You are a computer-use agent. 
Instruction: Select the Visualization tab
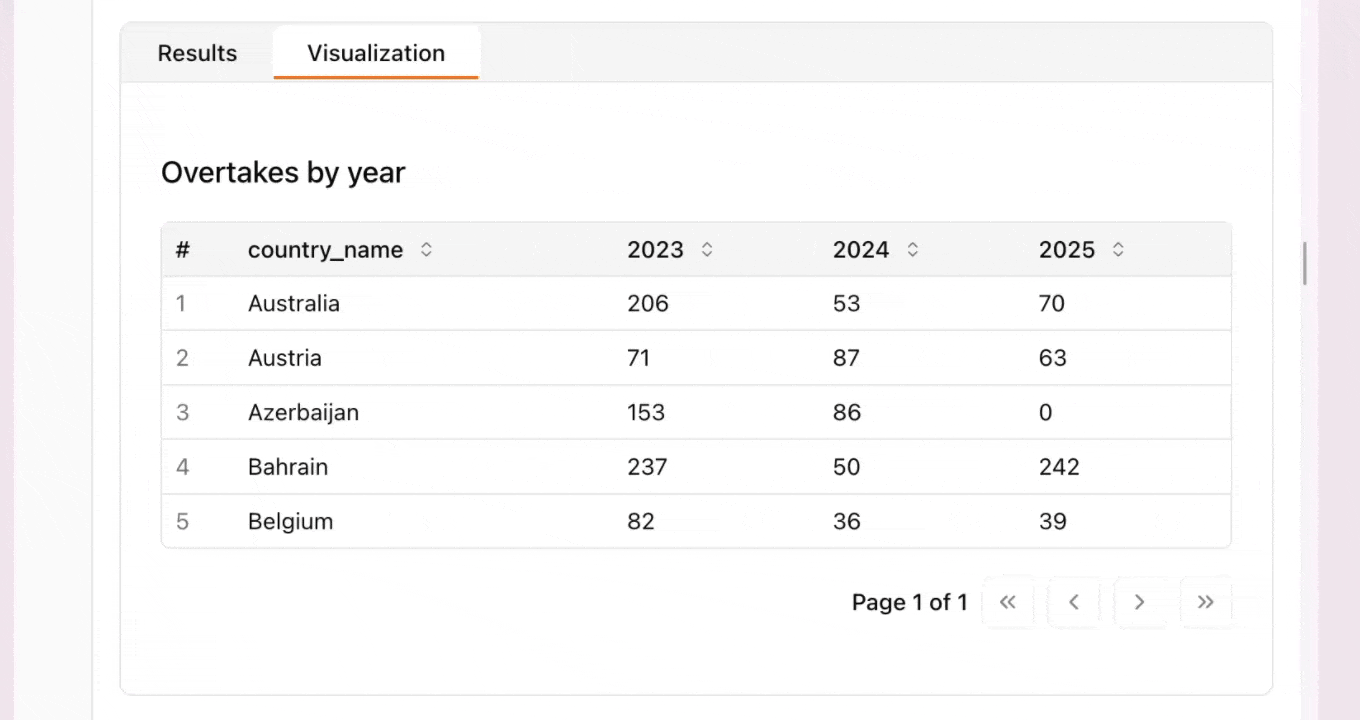[376, 52]
